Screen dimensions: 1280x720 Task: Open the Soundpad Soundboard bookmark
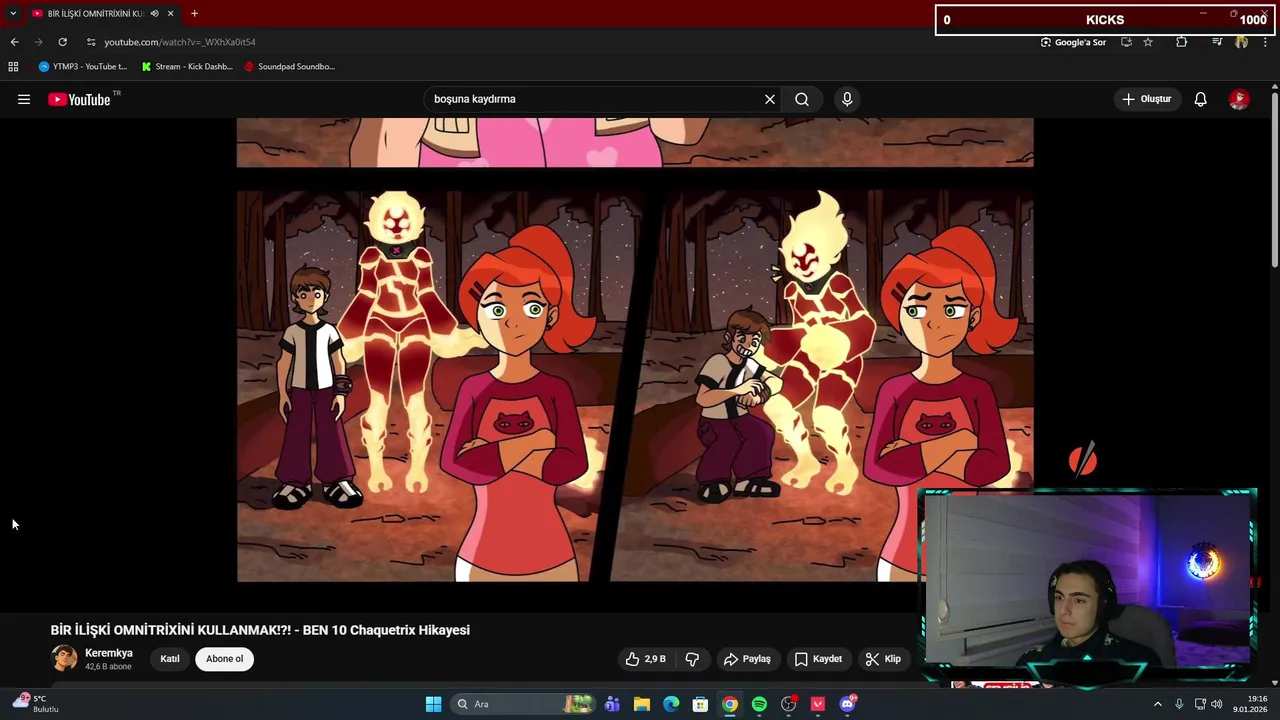click(x=290, y=67)
